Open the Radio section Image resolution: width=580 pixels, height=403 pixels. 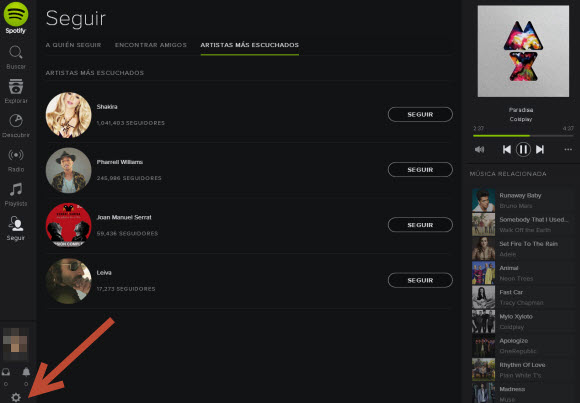[16, 161]
